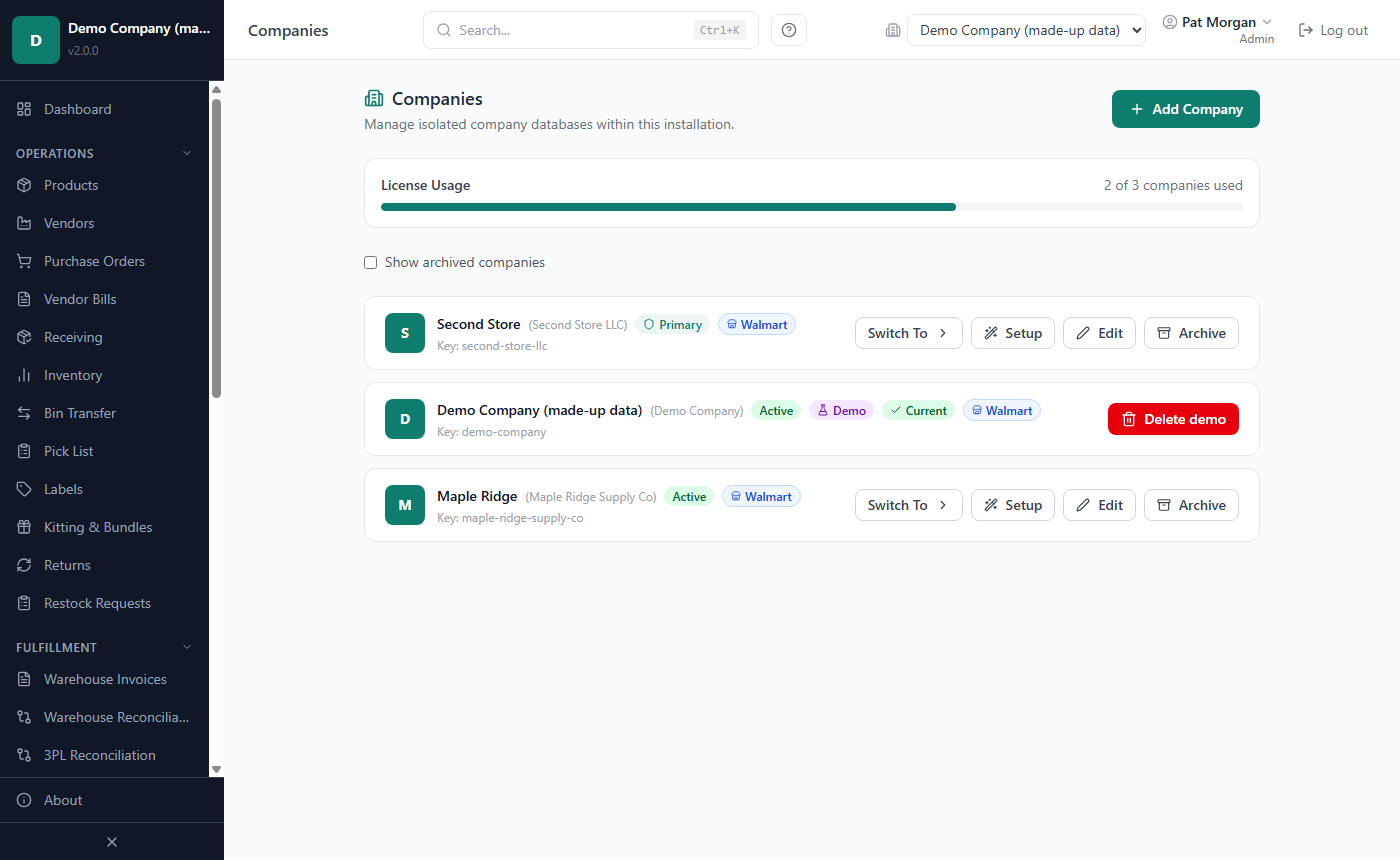
Task: Click the Warehouse Invoices document icon
Action: [x=24, y=679]
